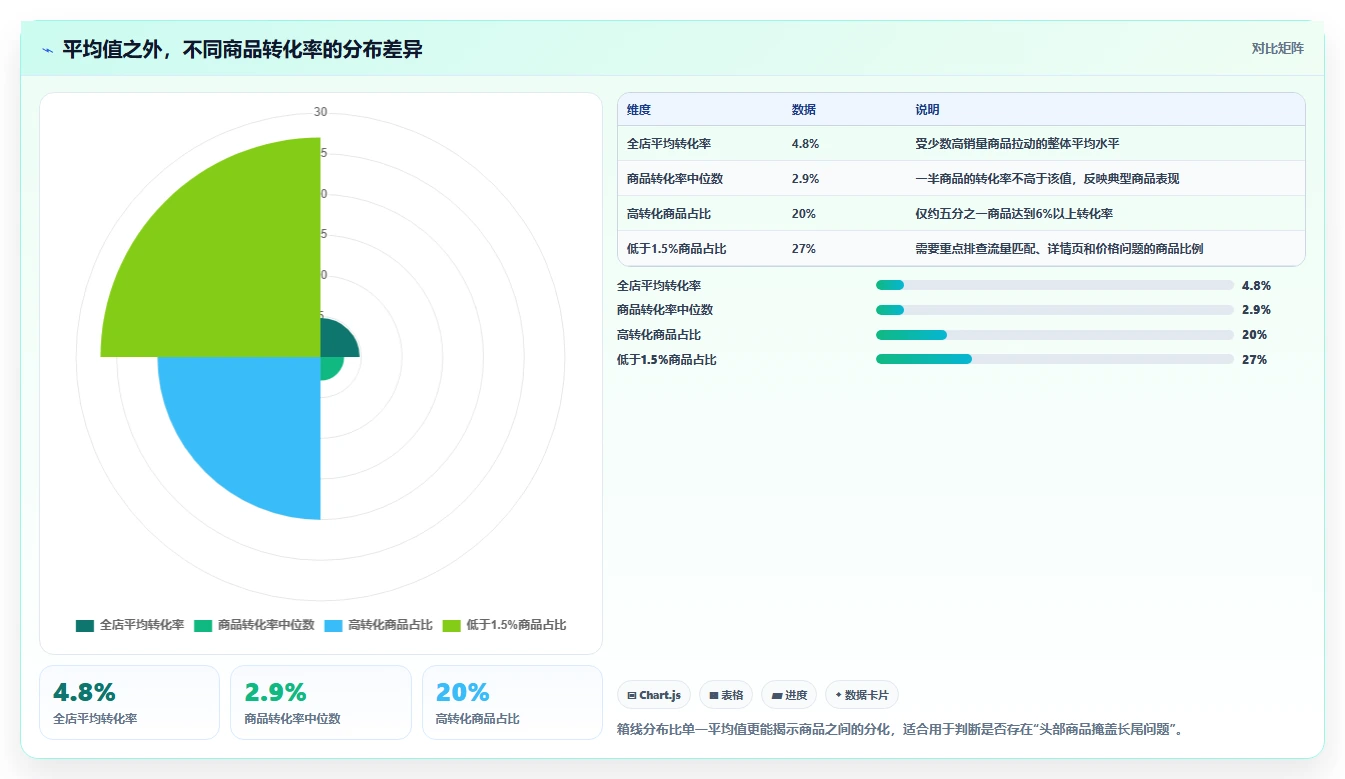Click the small green median chart segment
This screenshot has width=1345, height=779.
[x=329, y=366]
